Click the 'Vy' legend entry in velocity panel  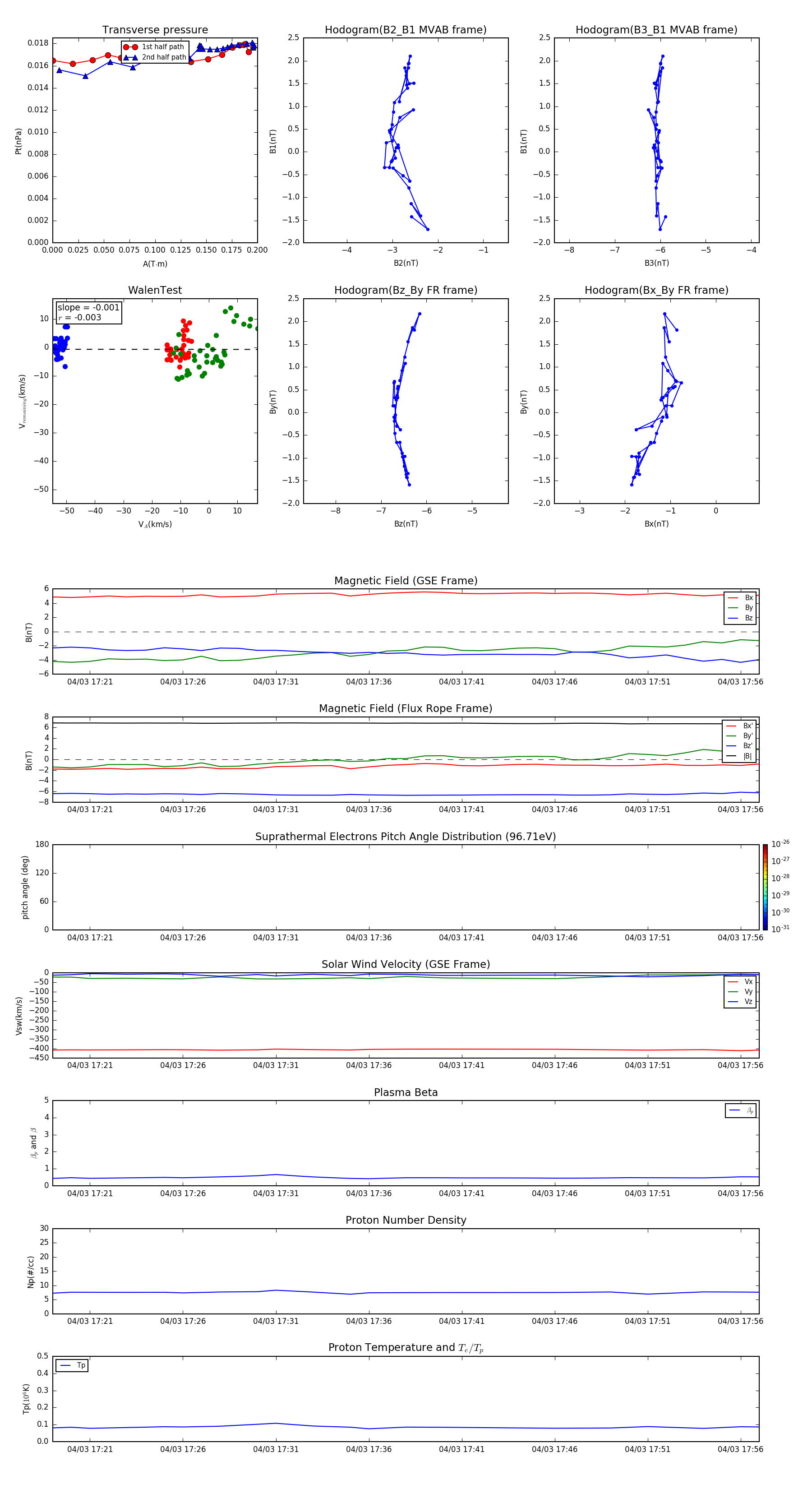[740, 991]
